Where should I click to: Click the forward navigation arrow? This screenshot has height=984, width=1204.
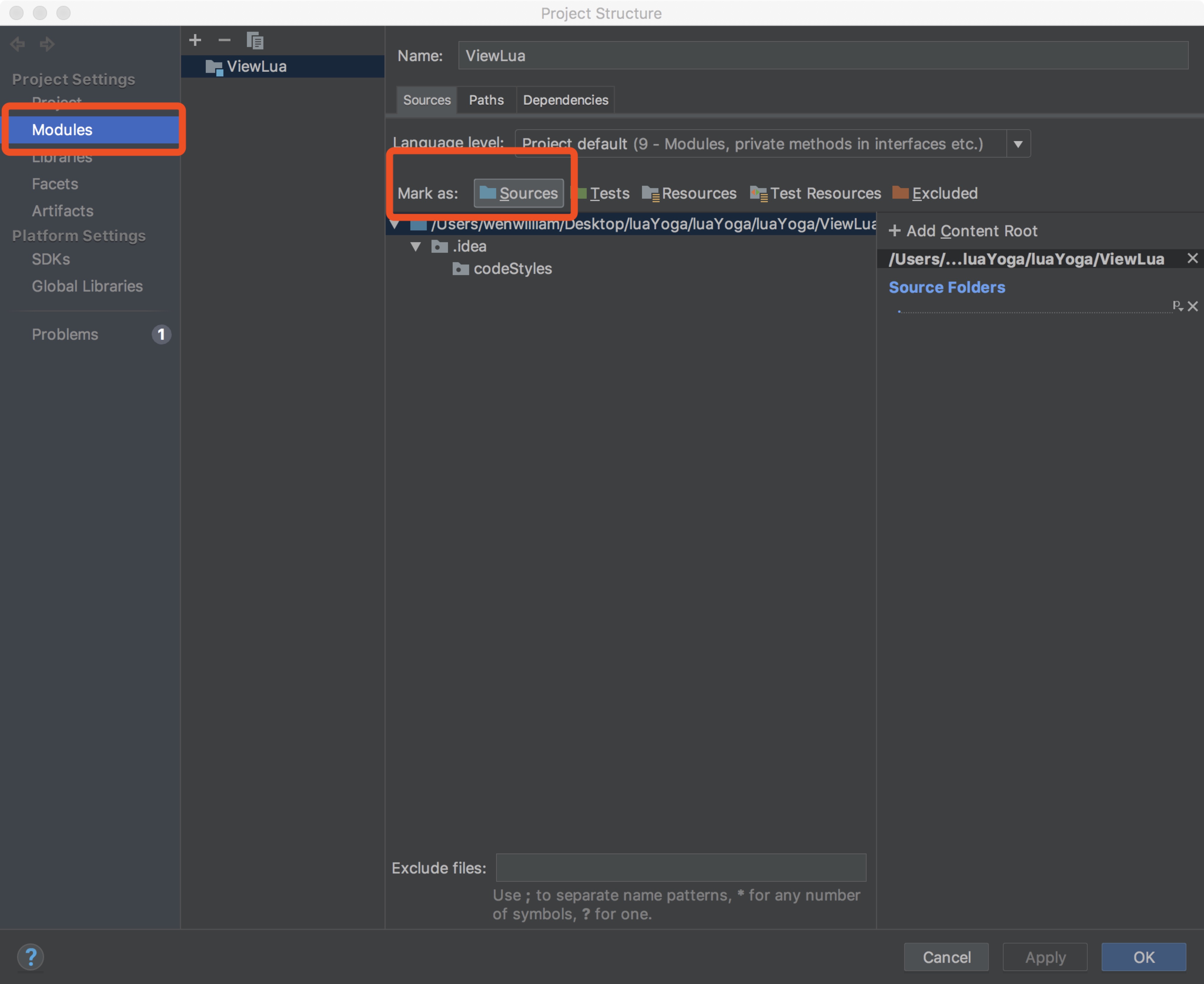coord(47,43)
